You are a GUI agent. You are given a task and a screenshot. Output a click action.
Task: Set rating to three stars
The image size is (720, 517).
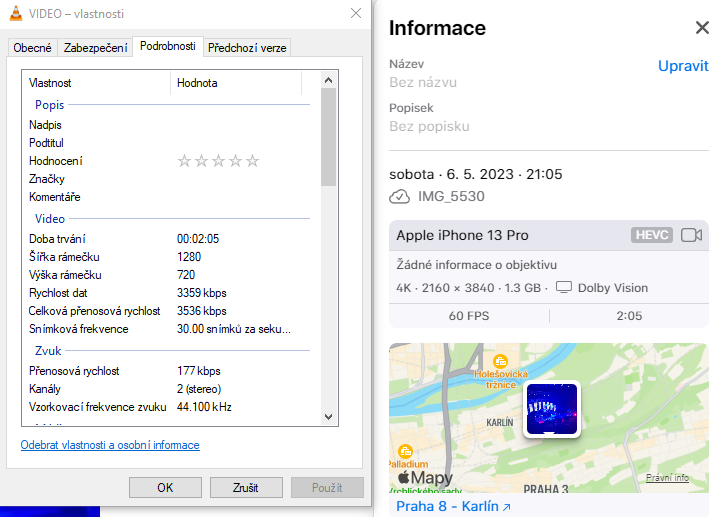pos(219,161)
